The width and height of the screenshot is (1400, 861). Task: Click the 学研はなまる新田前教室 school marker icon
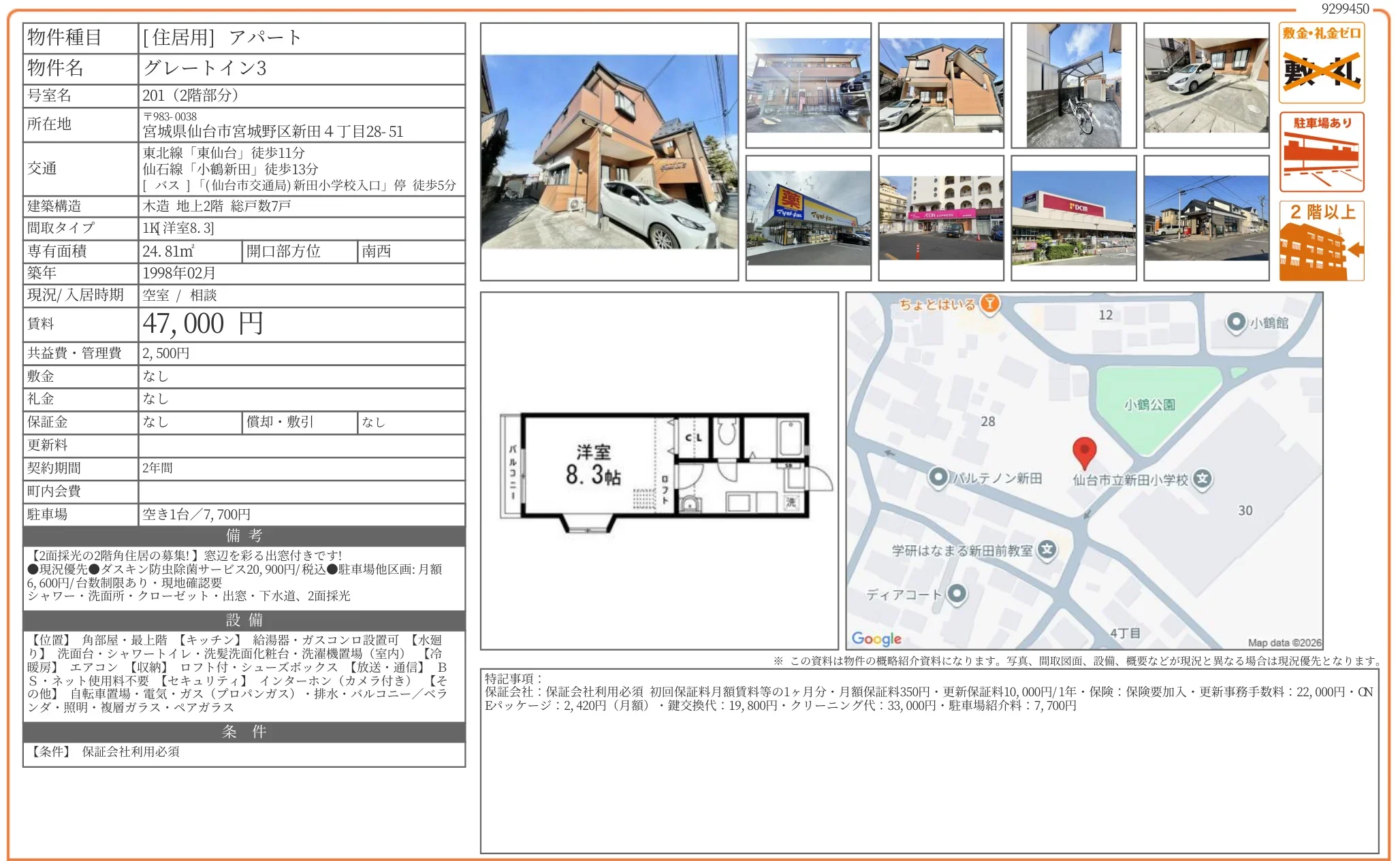pos(1047,549)
